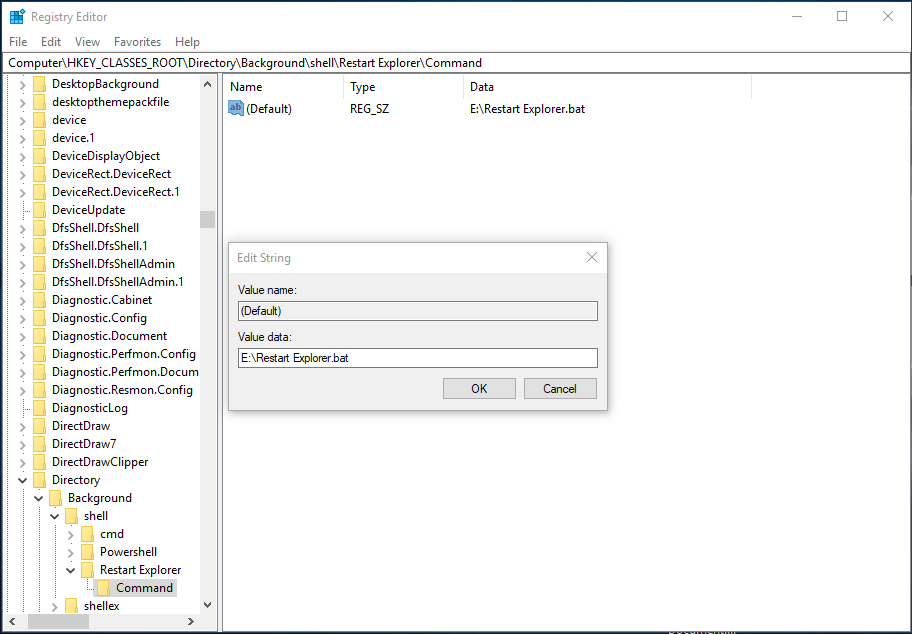Select the DeviceRect.DeviceRect.1 key
This screenshot has width=912, height=634.
click(116, 192)
